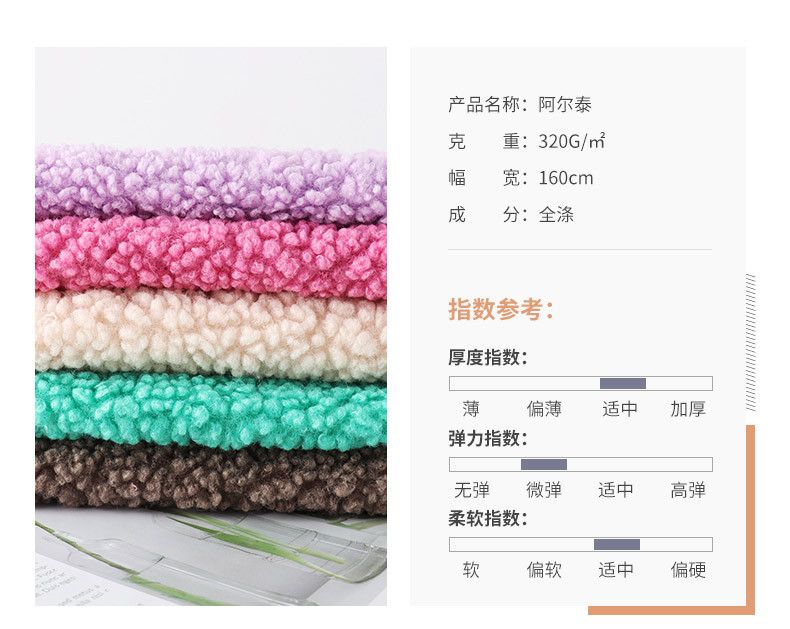Click the 加厚 label under thickness bar
The image size is (790, 629).
tap(688, 409)
